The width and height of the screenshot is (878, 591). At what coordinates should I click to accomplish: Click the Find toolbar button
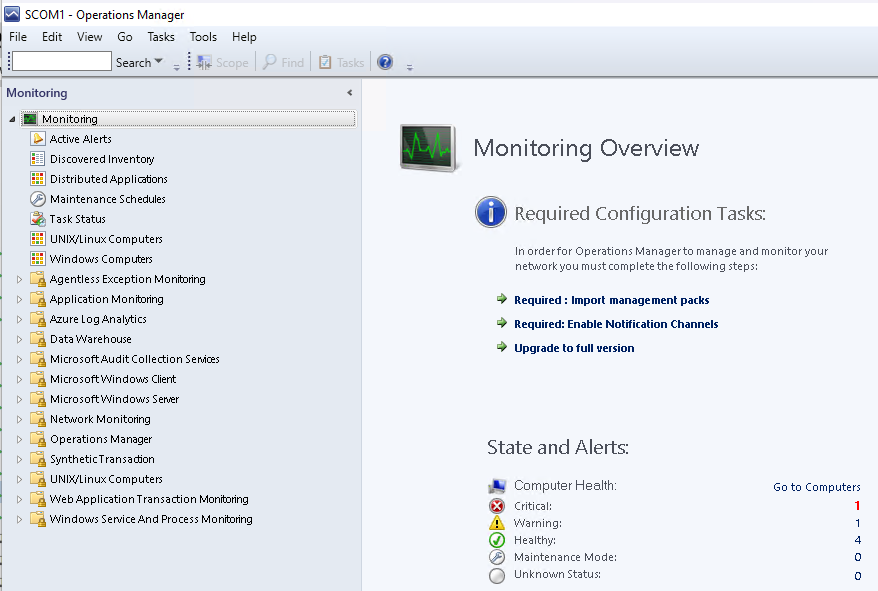pyautogui.click(x=283, y=62)
